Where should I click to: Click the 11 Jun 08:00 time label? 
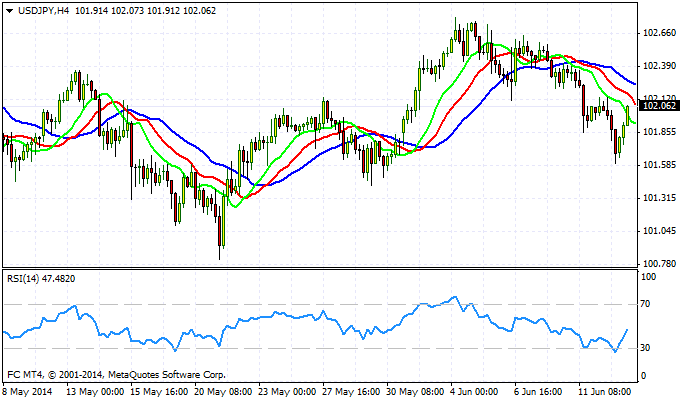(605, 392)
